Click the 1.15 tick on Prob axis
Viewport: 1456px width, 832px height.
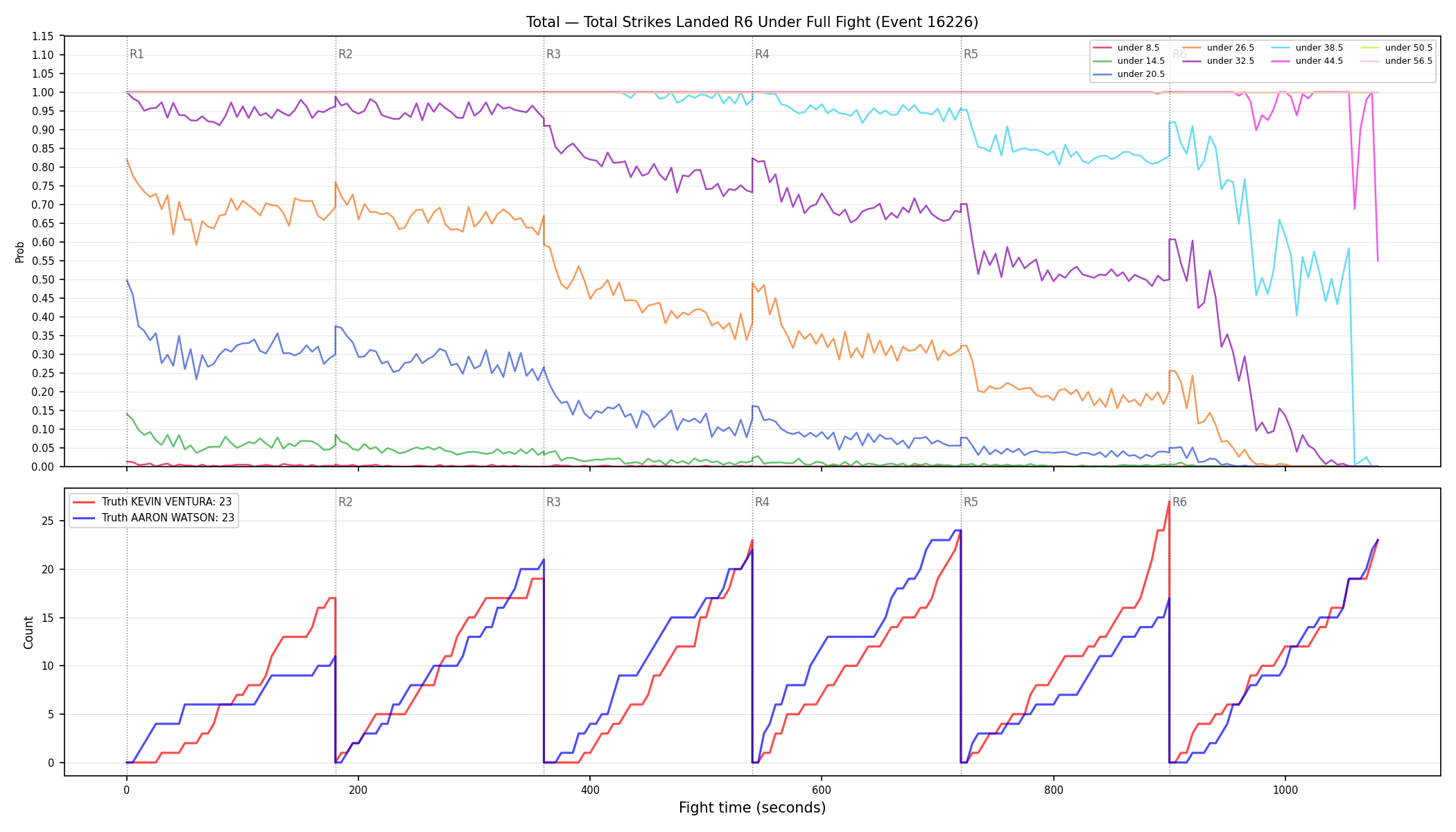[43, 36]
